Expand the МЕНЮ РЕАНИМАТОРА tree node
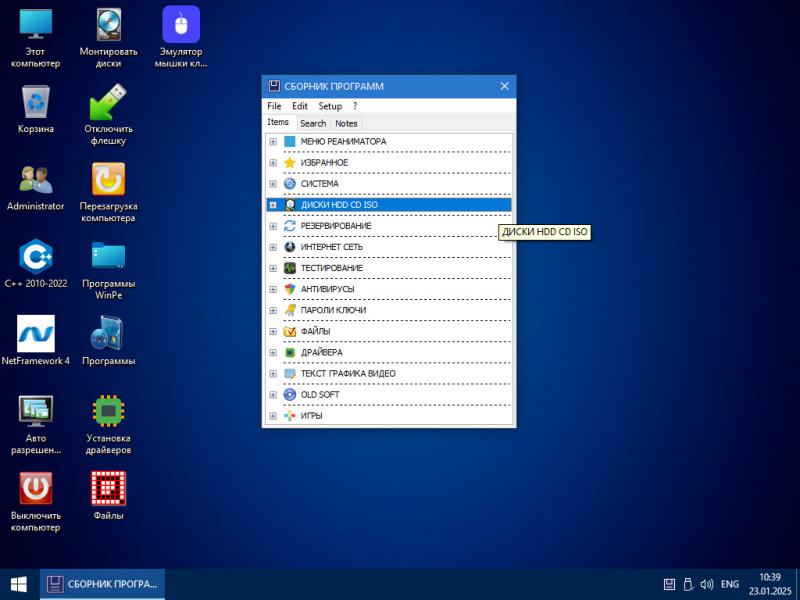The height and width of the screenshot is (600, 800). pos(273,142)
